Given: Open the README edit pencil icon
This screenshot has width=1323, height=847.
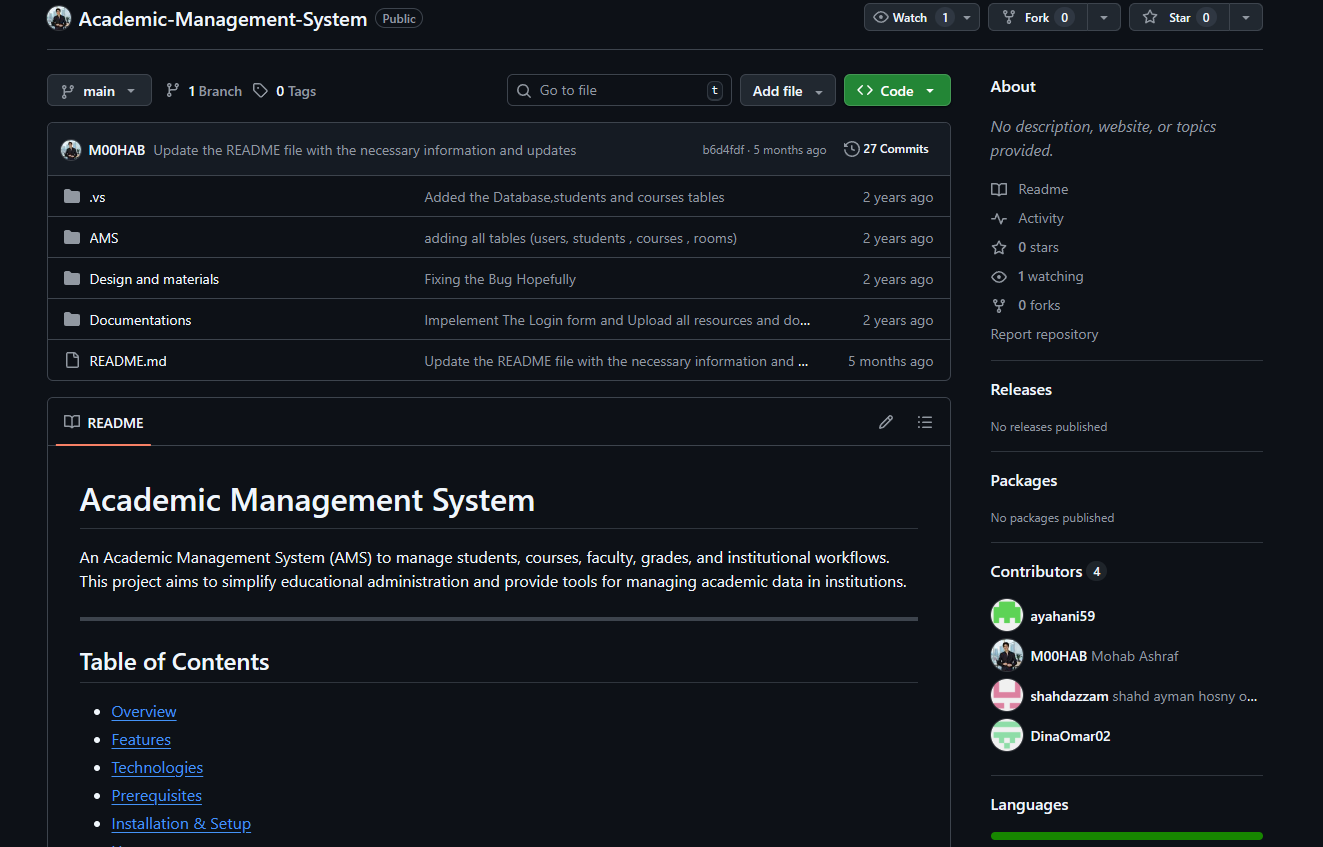Looking at the screenshot, I should click(x=886, y=422).
